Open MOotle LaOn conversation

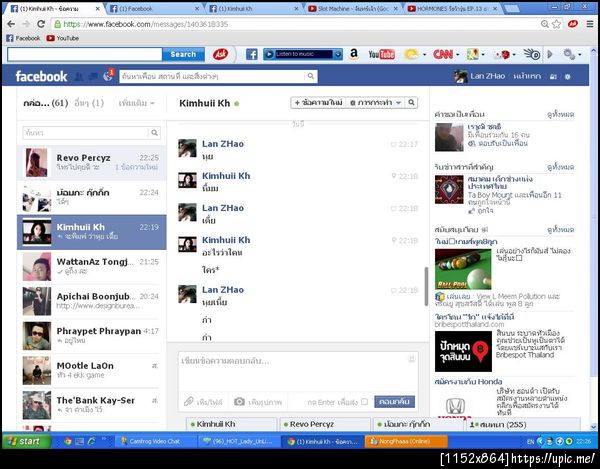coord(92,370)
